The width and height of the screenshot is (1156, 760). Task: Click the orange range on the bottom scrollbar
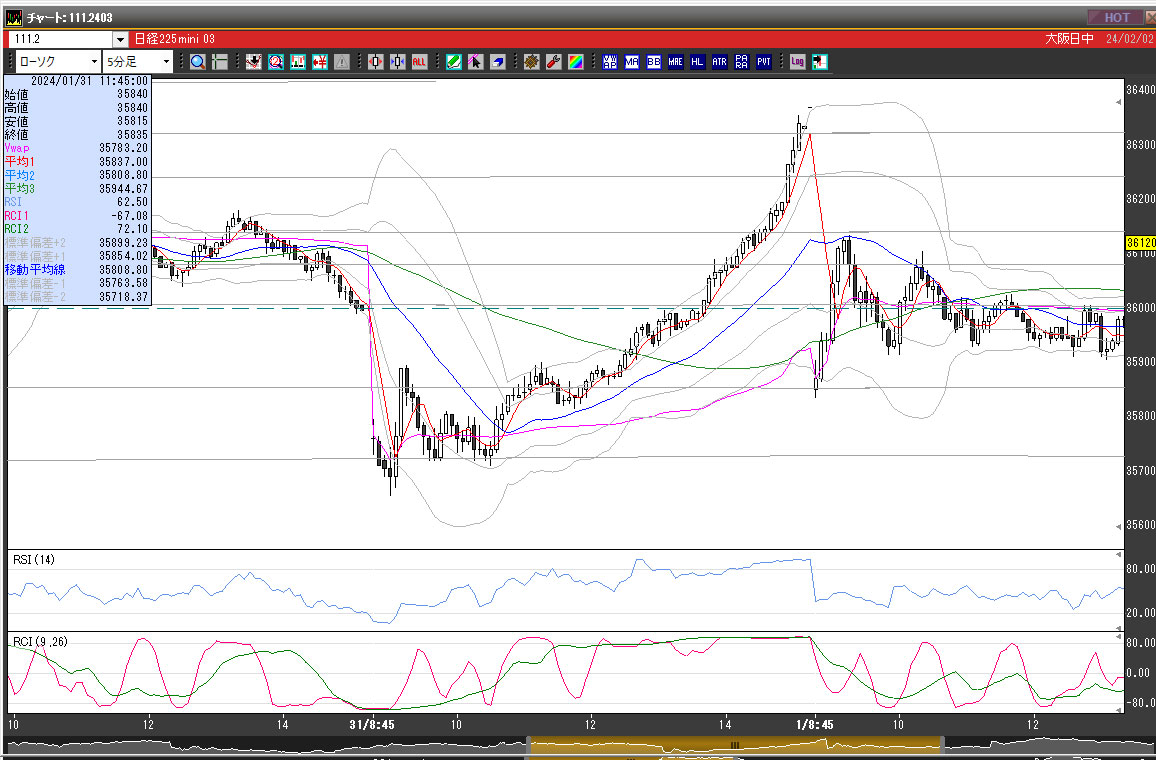click(736, 745)
